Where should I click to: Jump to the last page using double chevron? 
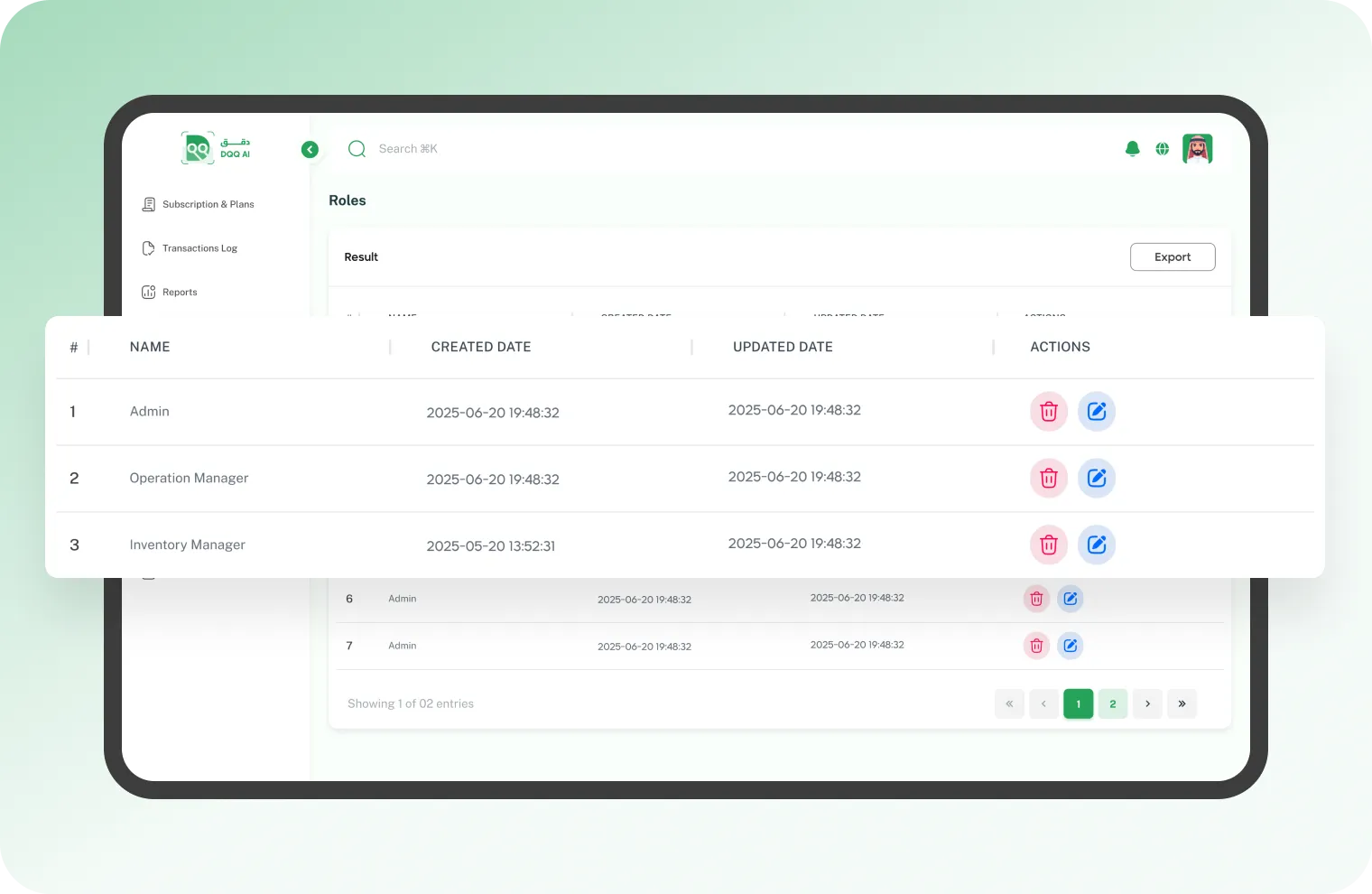pyautogui.click(x=1182, y=703)
